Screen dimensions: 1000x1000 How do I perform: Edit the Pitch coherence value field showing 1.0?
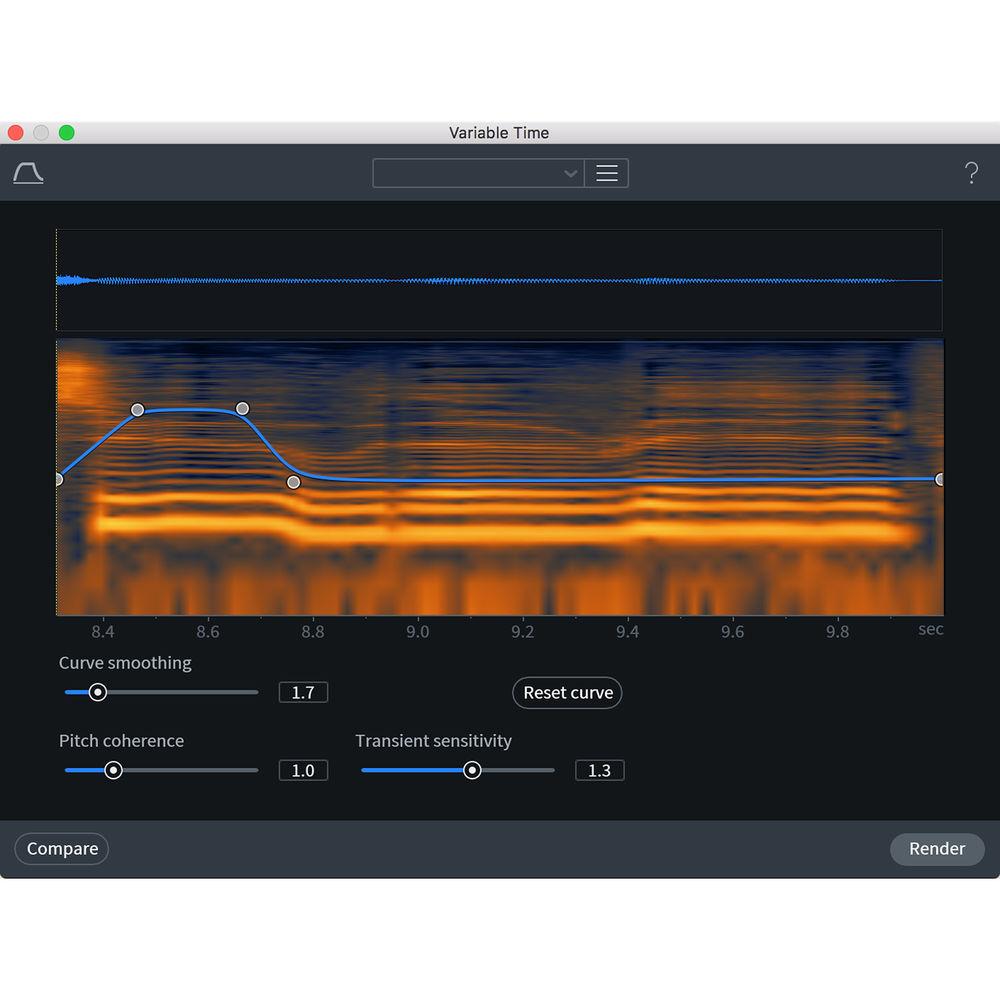pos(303,770)
